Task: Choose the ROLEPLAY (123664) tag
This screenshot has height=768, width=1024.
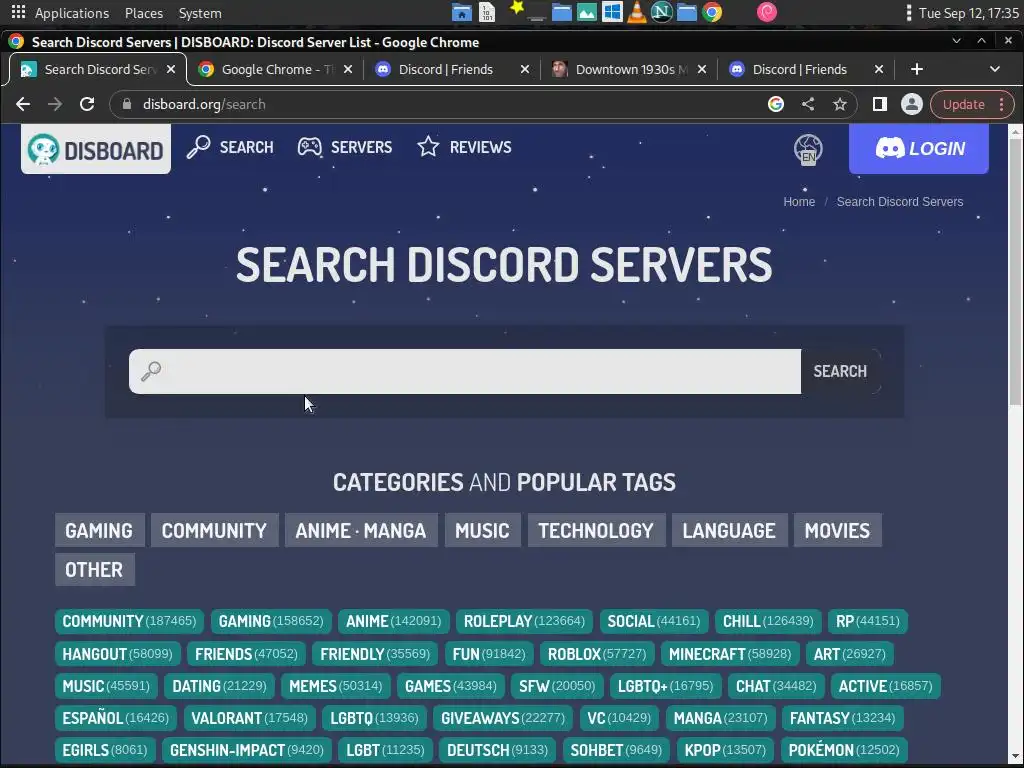Action: click(x=524, y=621)
